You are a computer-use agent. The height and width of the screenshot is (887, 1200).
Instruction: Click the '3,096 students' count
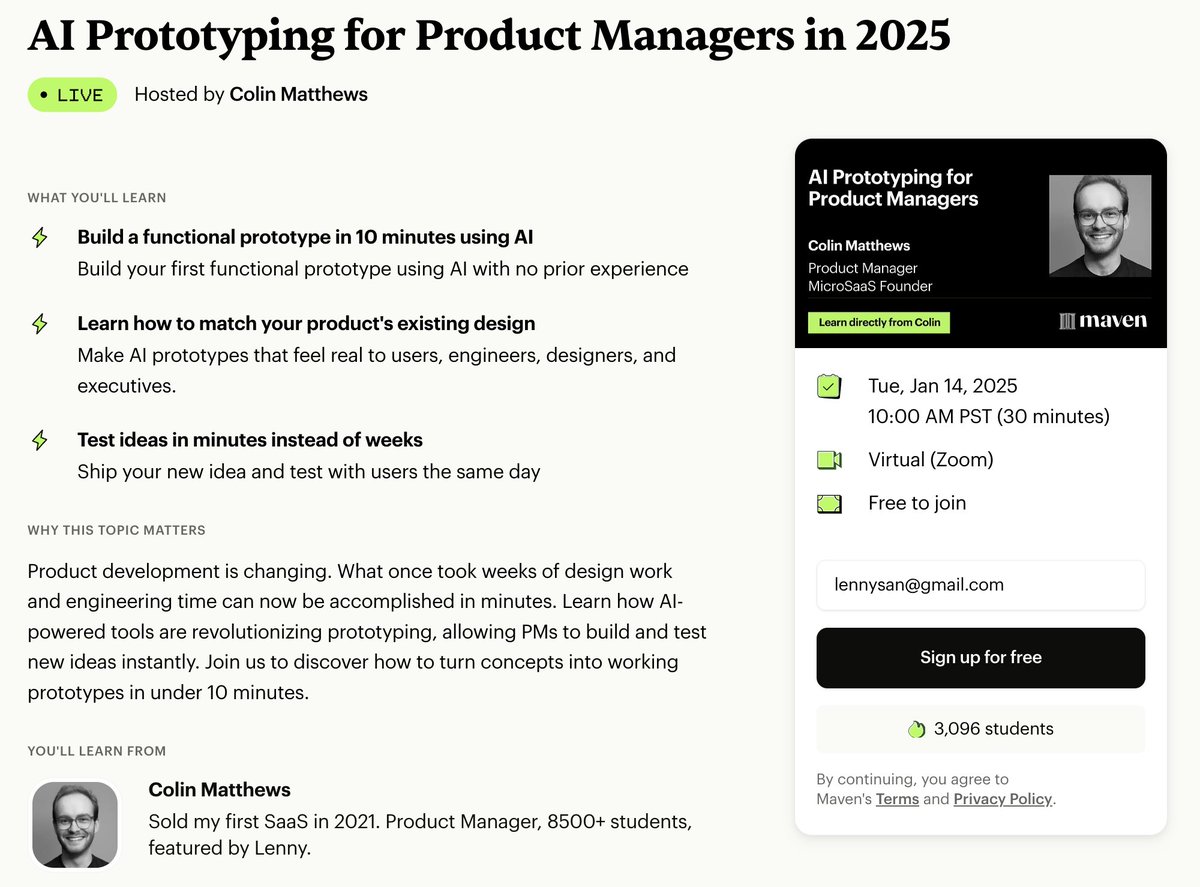pyautogui.click(x=994, y=729)
